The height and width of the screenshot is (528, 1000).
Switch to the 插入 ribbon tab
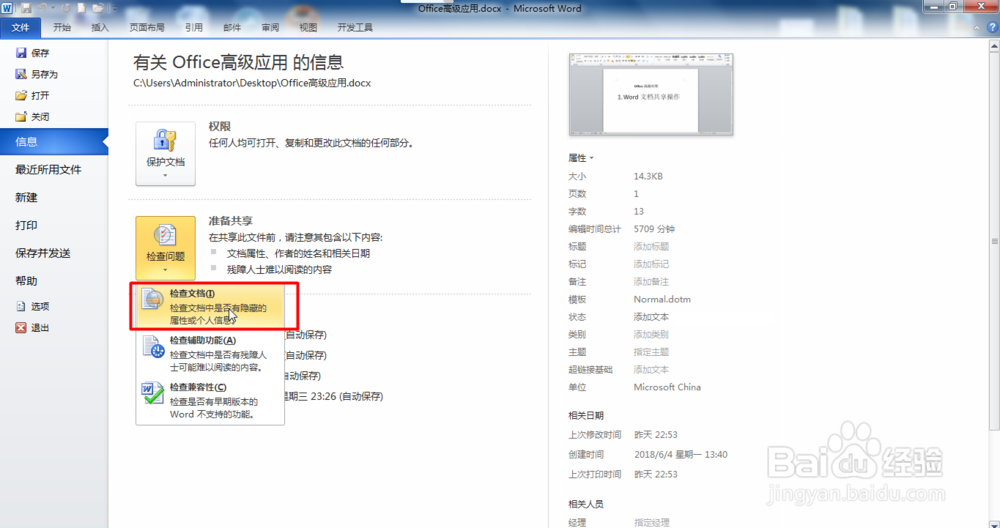pos(100,27)
